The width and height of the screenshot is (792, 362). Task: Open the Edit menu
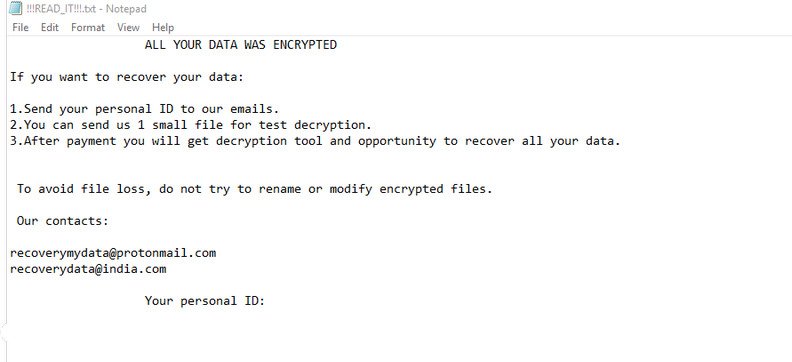(x=50, y=27)
